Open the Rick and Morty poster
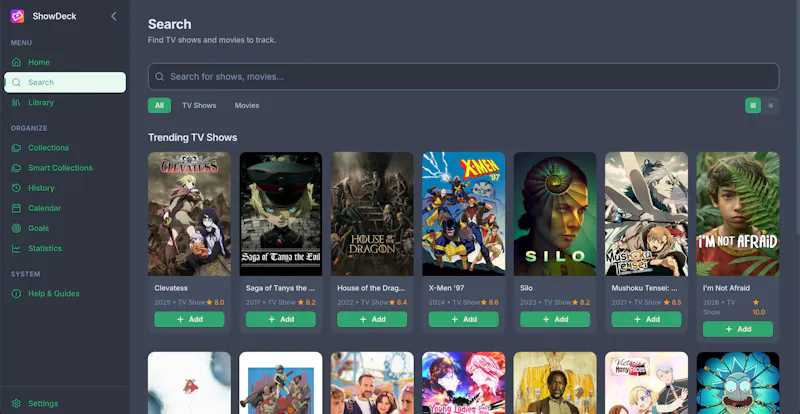Image resolution: width=800 pixels, height=414 pixels. [738, 383]
